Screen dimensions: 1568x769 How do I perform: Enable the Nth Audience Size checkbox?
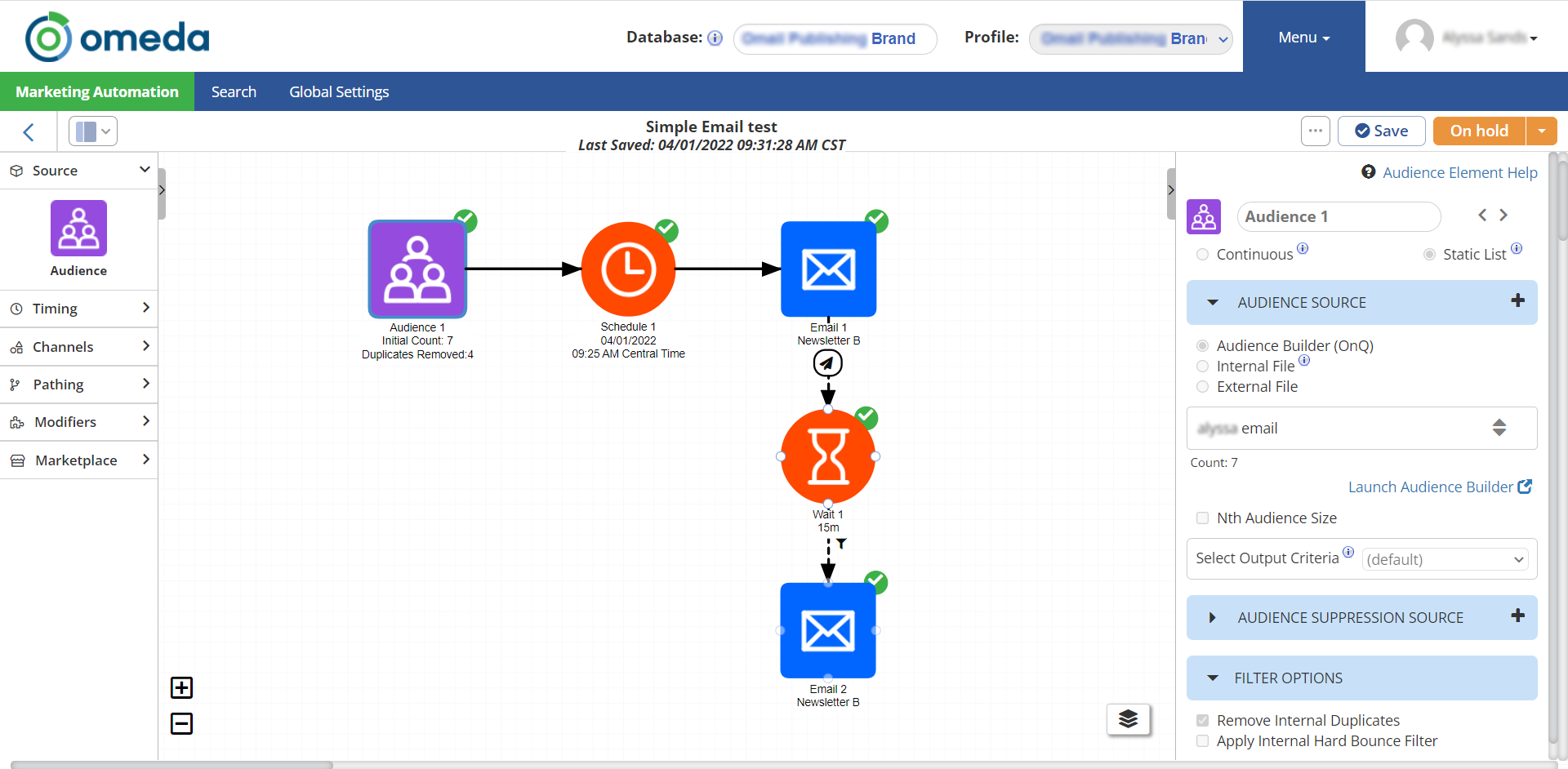click(1202, 518)
